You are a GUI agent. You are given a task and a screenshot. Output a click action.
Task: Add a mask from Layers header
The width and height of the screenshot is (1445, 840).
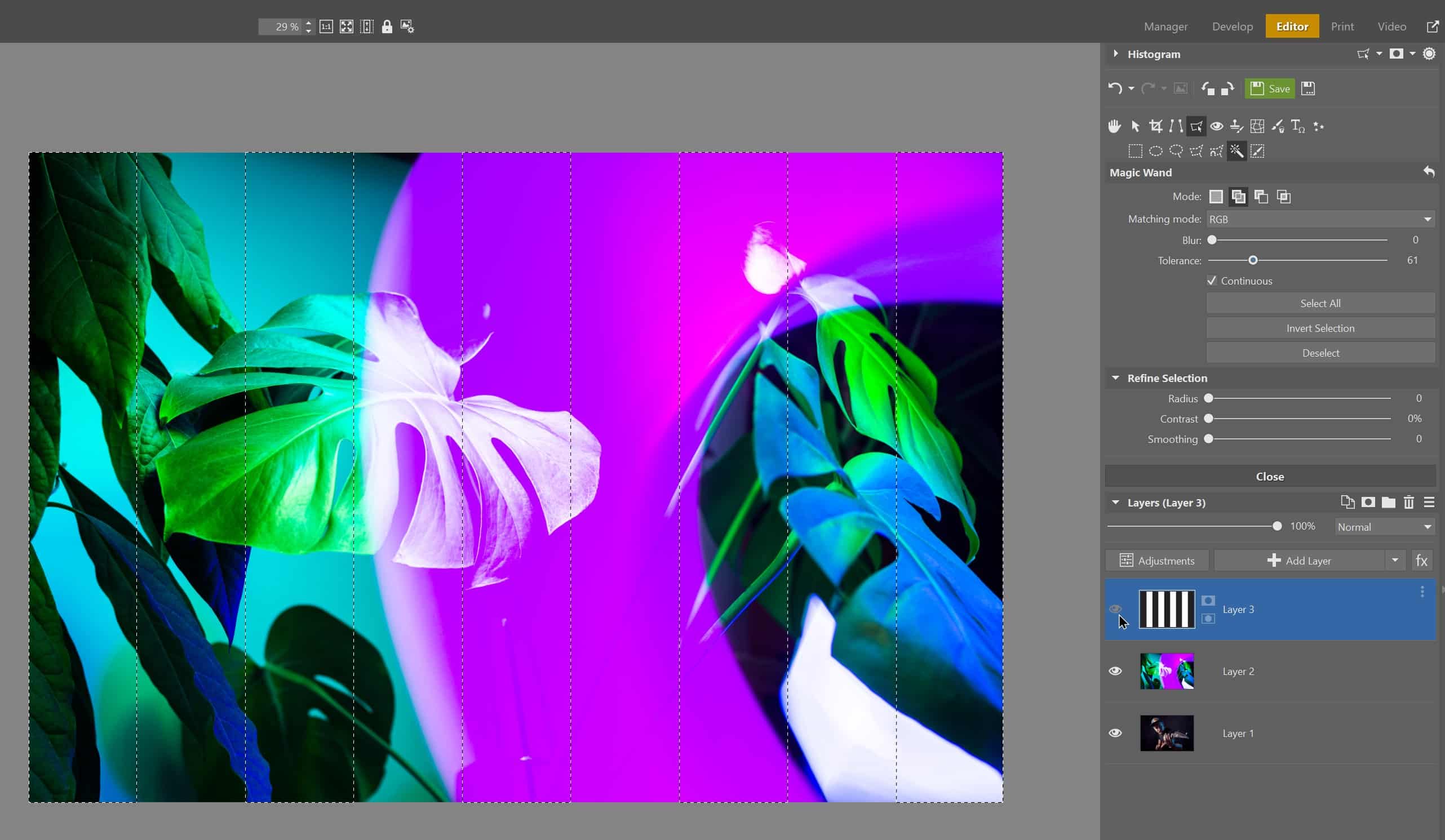[x=1368, y=503]
